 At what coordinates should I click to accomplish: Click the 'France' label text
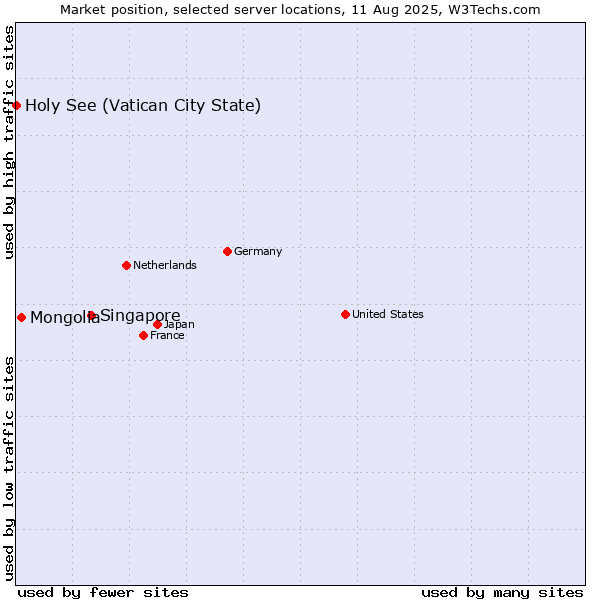point(167,336)
